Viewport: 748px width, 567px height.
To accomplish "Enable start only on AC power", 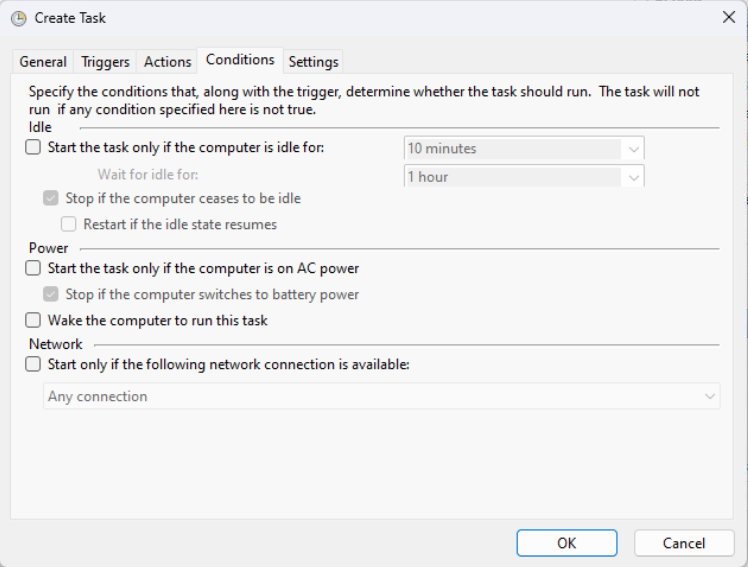I will [34, 268].
